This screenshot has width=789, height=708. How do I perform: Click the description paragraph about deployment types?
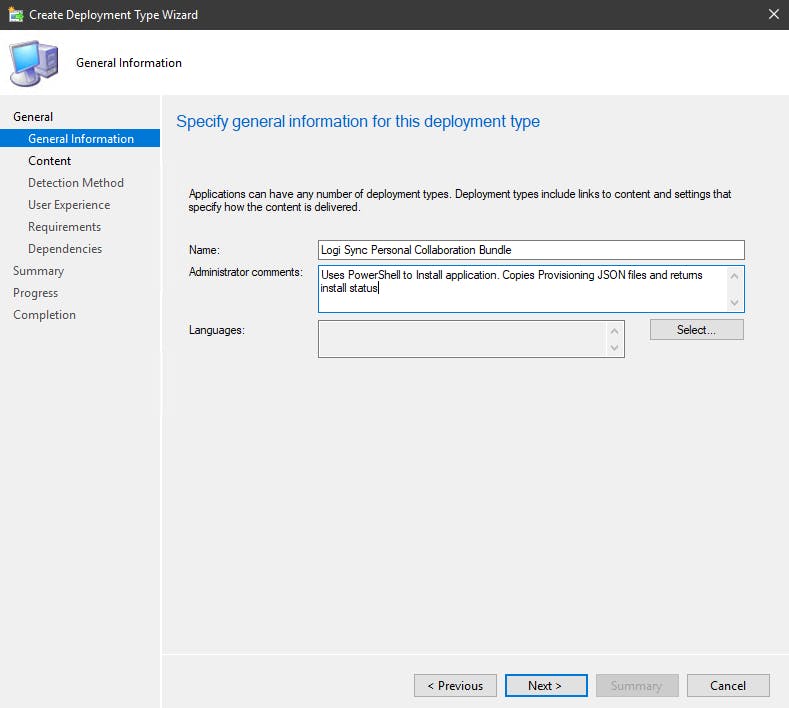pyautogui.click(x=459, y=200)
